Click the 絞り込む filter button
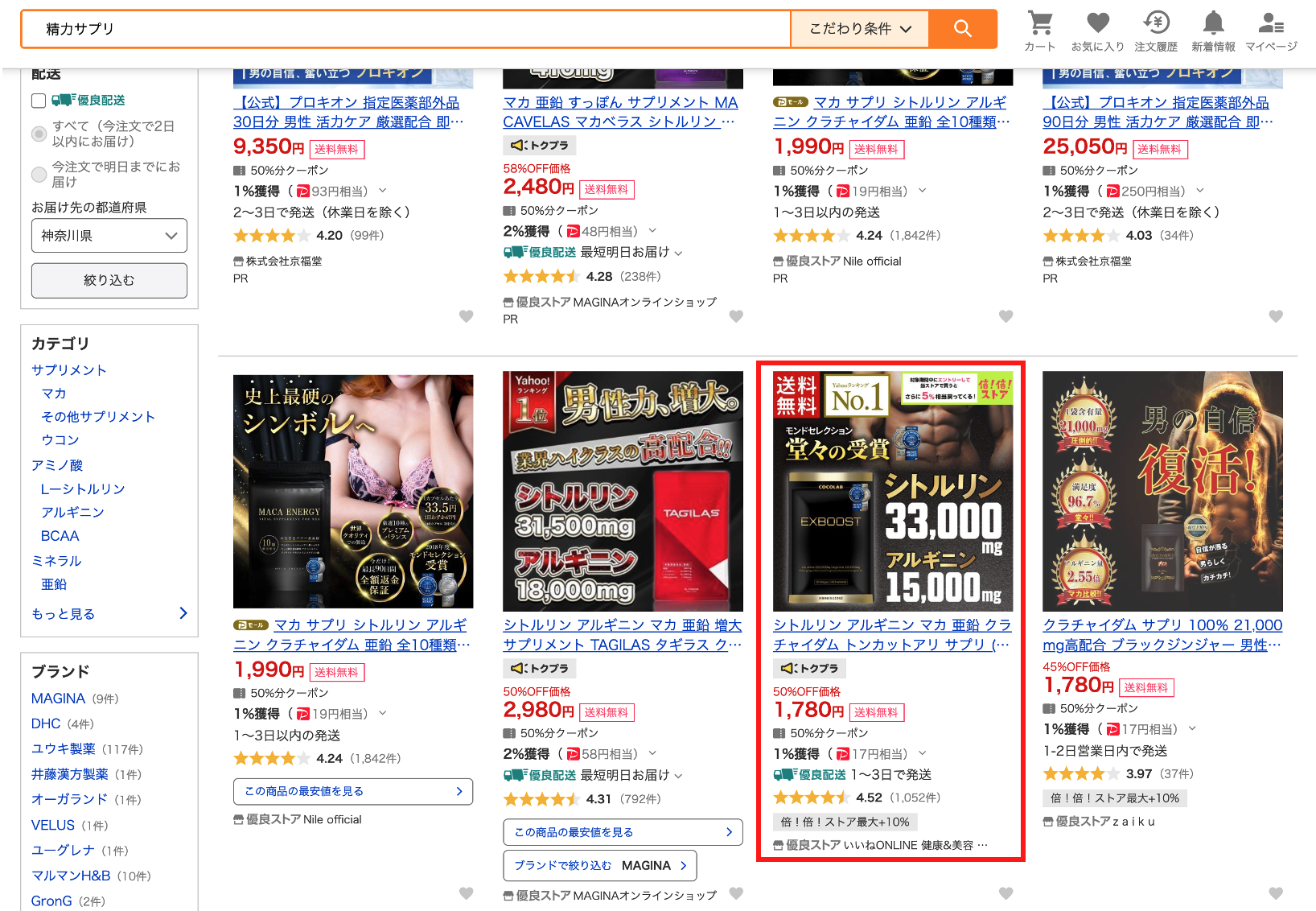1316x911 pixels. coord(109,280)
